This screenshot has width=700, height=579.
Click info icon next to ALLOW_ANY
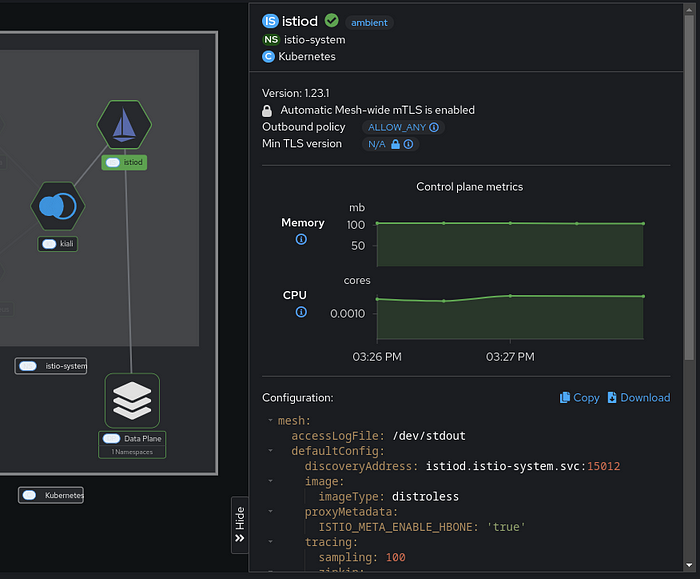(434, 127)
